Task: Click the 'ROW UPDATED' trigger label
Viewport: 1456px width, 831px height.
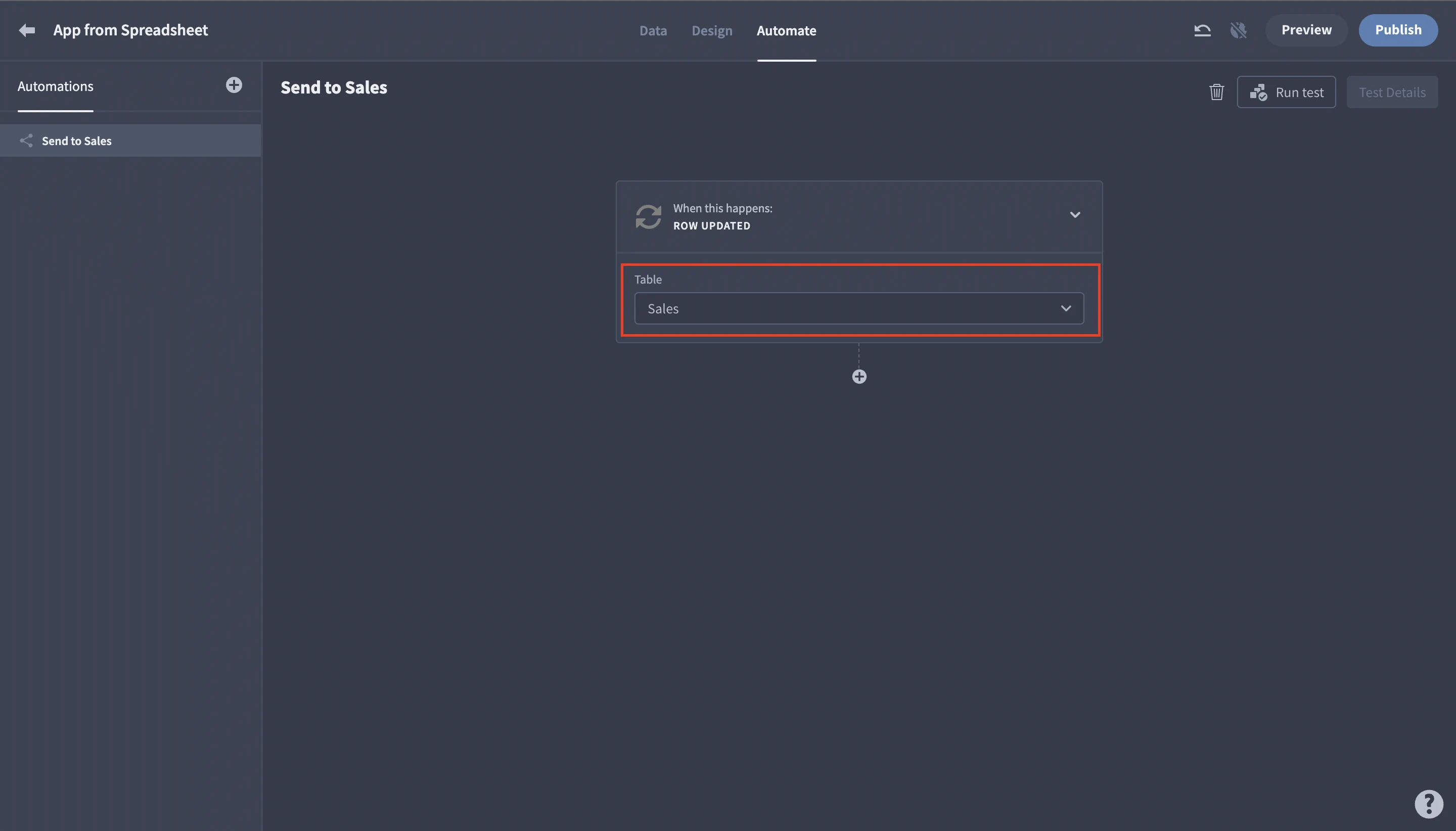Action: point(712,226)
